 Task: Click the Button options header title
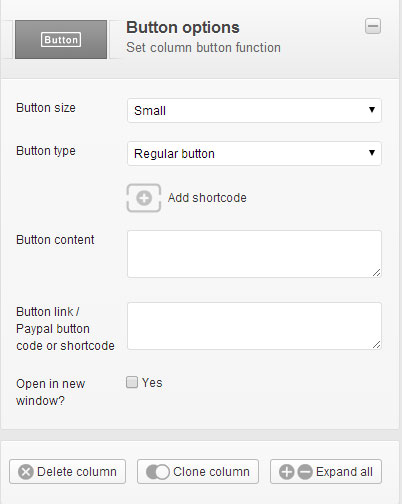pos(183,28)
